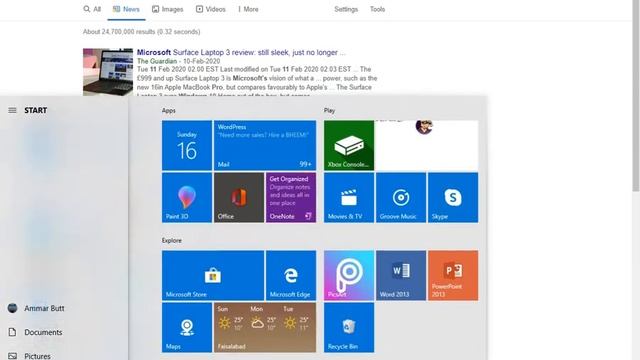The height and width of the screenshot is (360, 640).
Task: Launch PowerPoint 2013 tile
Action: tap(453, 276)
